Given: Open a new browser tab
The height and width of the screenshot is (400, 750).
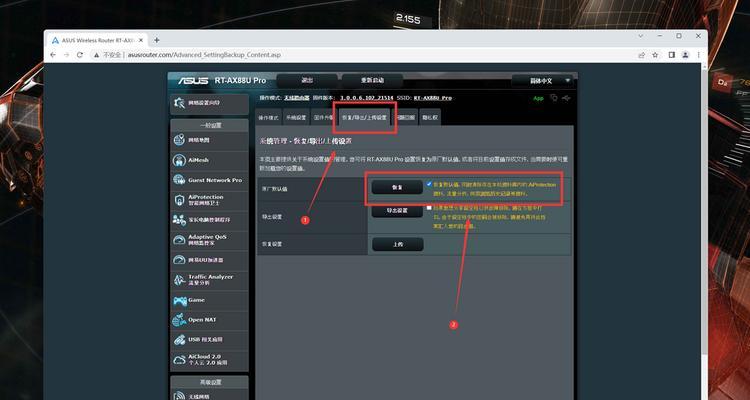Looking at the screenshot, I should [x=156, y=40].
